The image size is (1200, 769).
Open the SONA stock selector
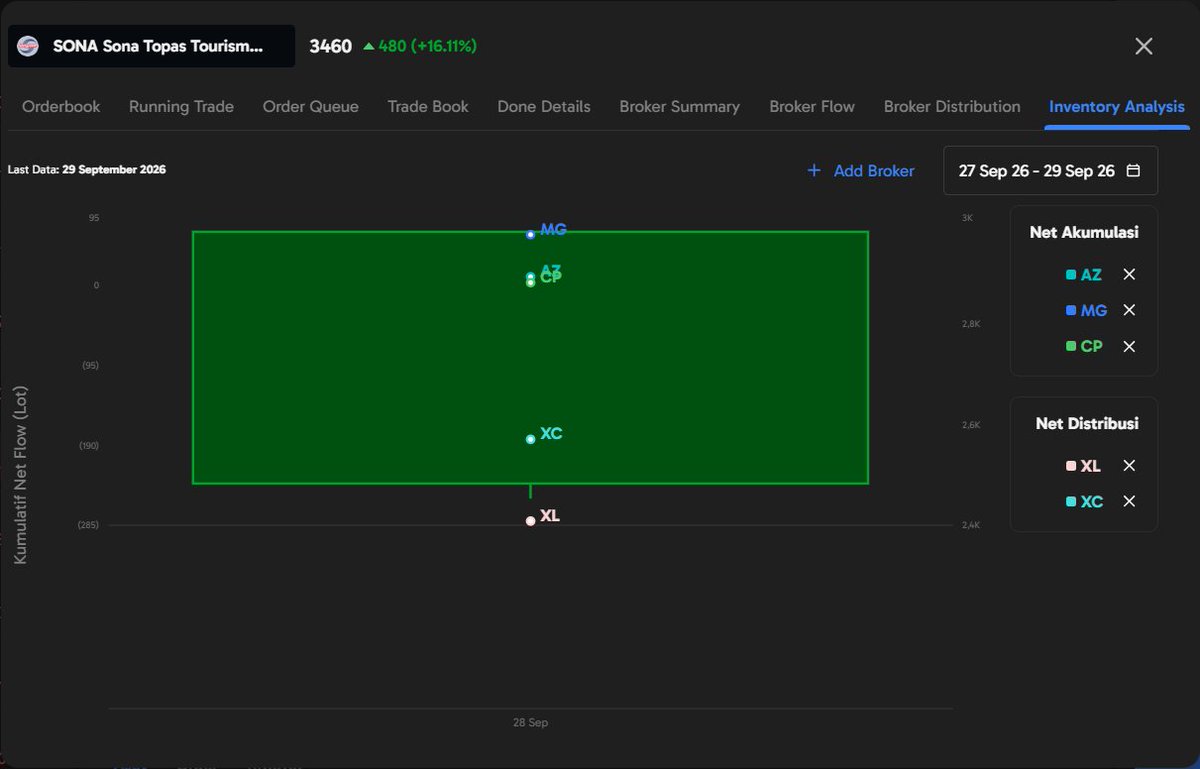(x=152, y=46)
